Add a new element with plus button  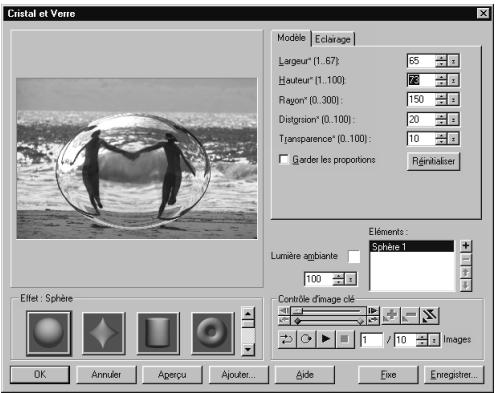click(466, 246)
